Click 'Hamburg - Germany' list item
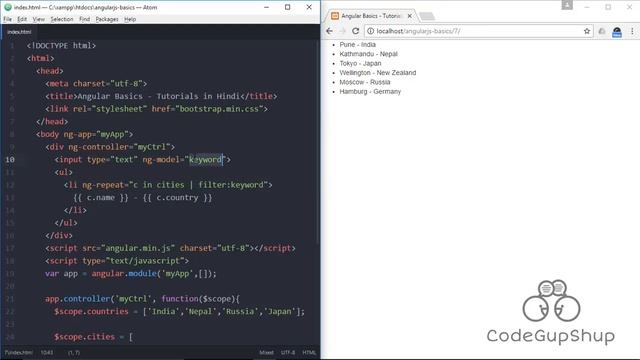640x360 pixels. [370, 91]
